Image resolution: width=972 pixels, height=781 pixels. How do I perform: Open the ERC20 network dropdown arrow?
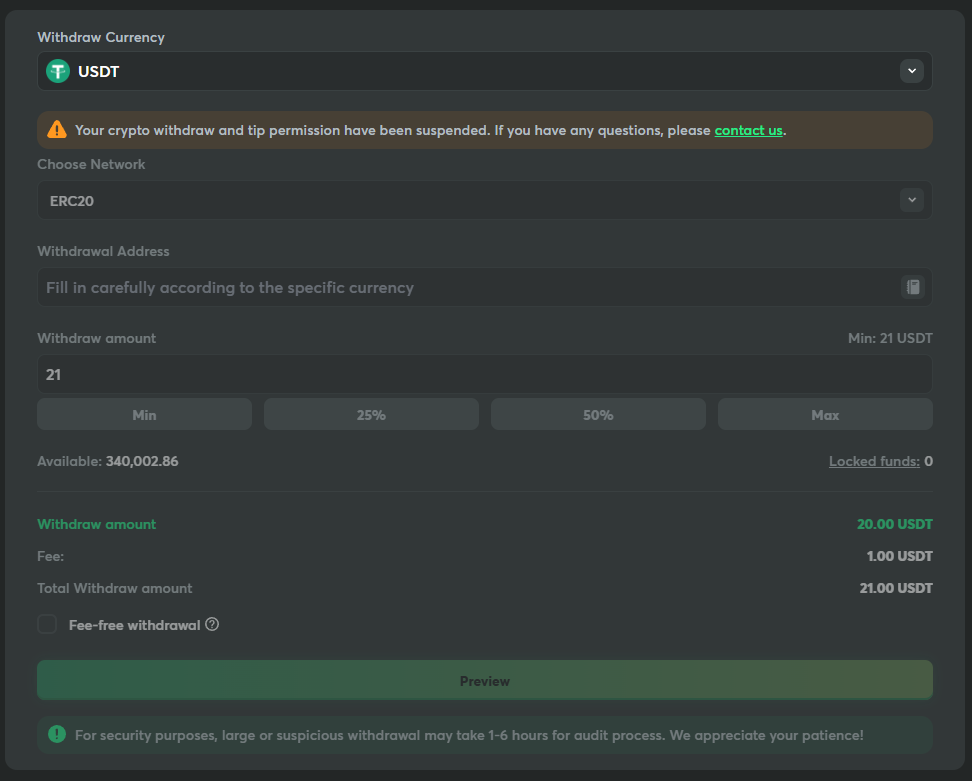pos(911,200)
